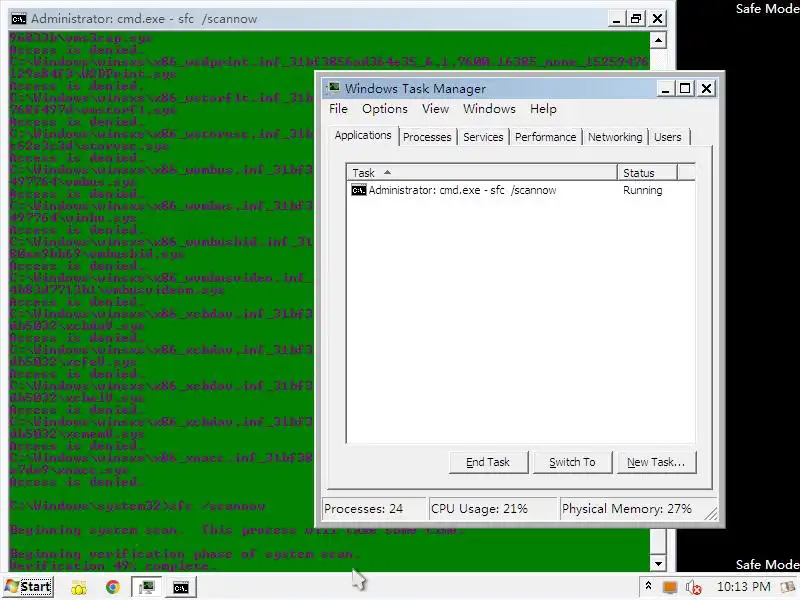Click the tray icon right of the clock
800x600 pixels.
[x=788, y=587]
